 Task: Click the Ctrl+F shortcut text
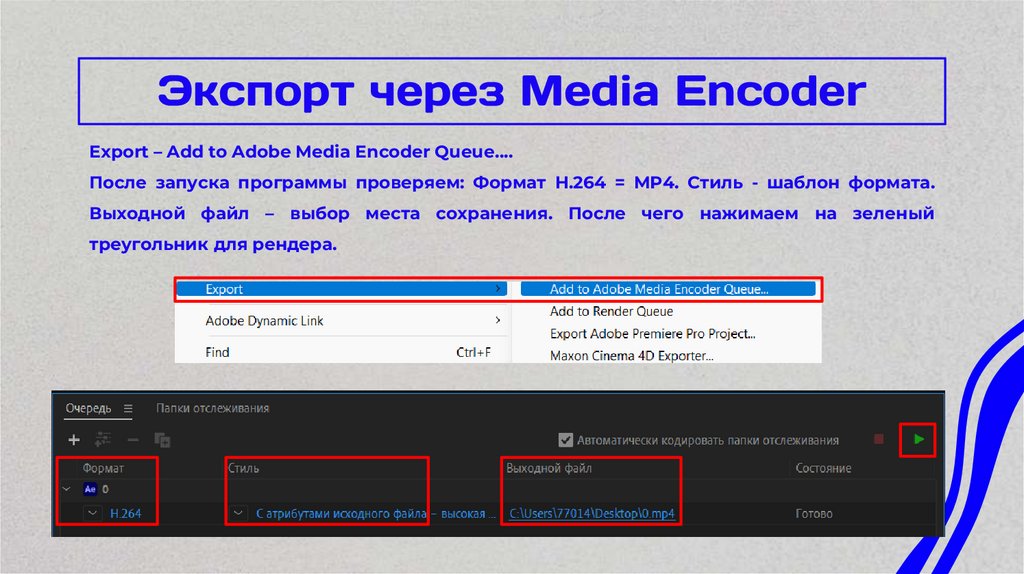[473, 352]
